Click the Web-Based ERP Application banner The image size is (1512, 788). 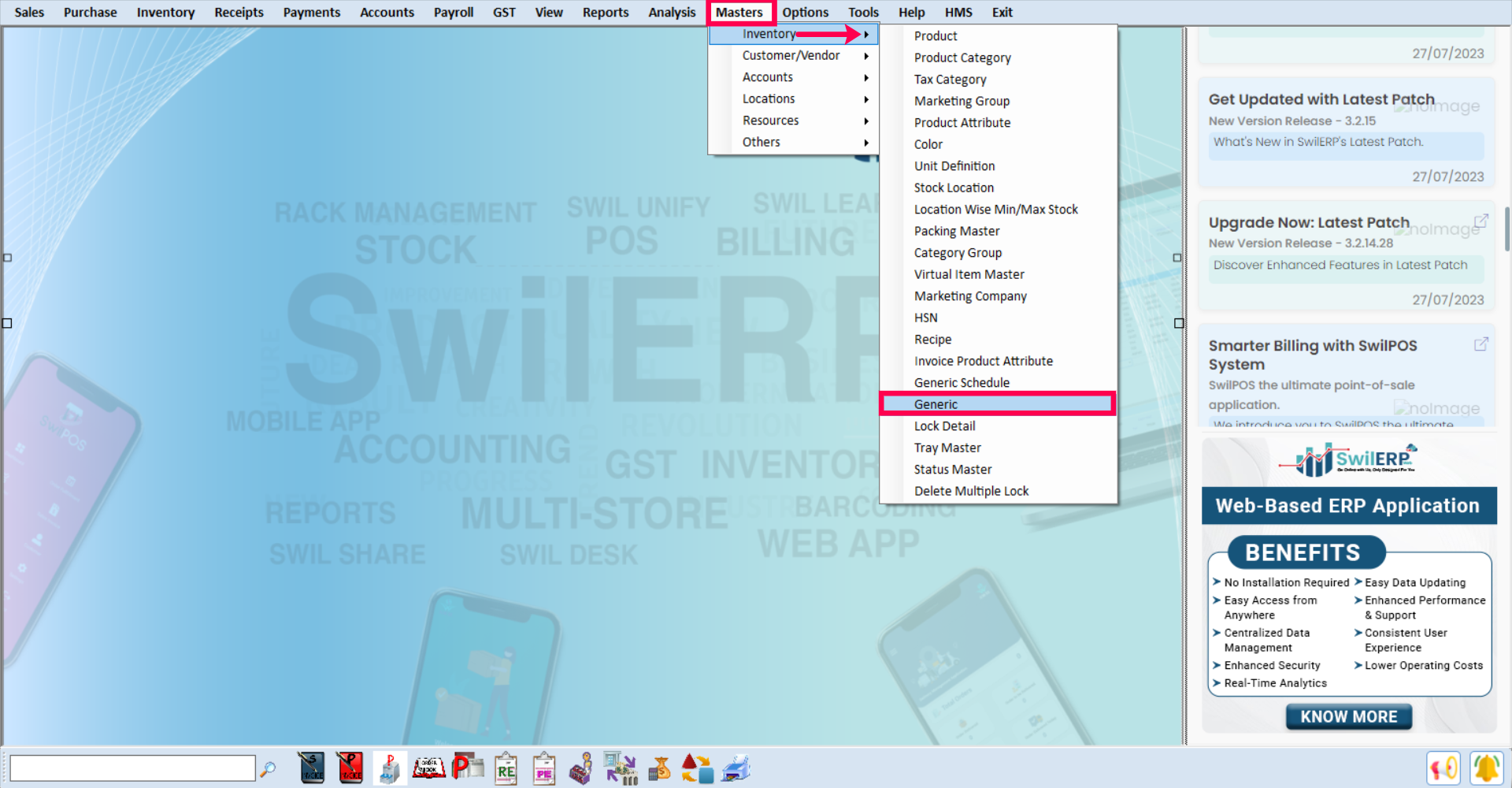click(1348, 506)
